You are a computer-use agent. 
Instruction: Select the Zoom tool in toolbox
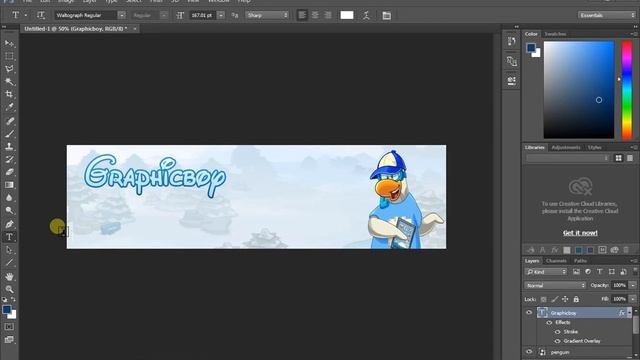[x=9, y=289]
